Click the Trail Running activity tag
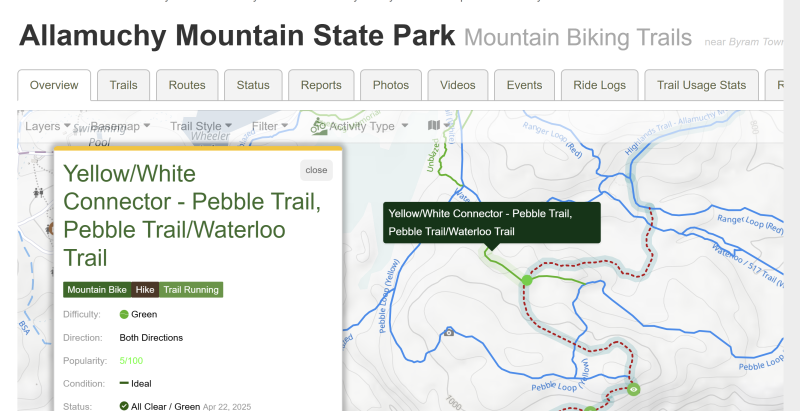 (191, 290)
